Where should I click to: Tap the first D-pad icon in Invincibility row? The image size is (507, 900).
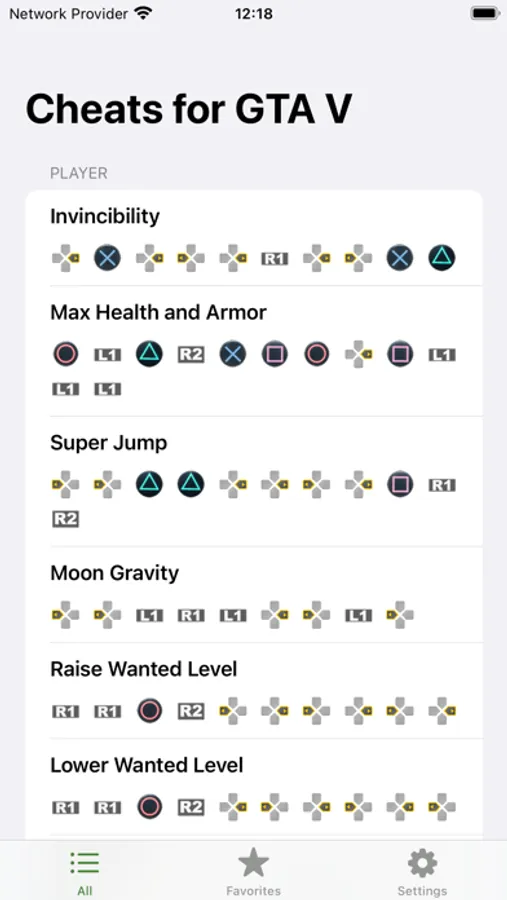[65, 258]
